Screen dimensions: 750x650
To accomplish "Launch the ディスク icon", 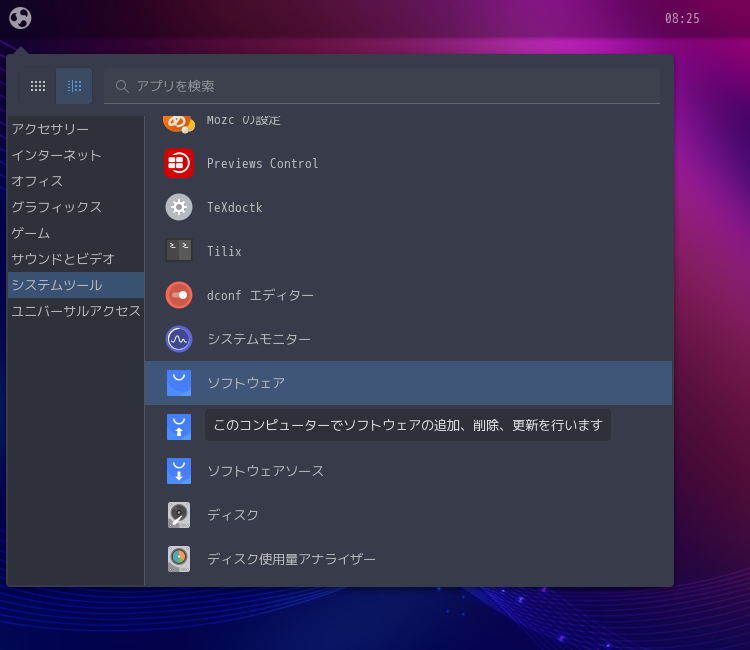I will point(179,515).
